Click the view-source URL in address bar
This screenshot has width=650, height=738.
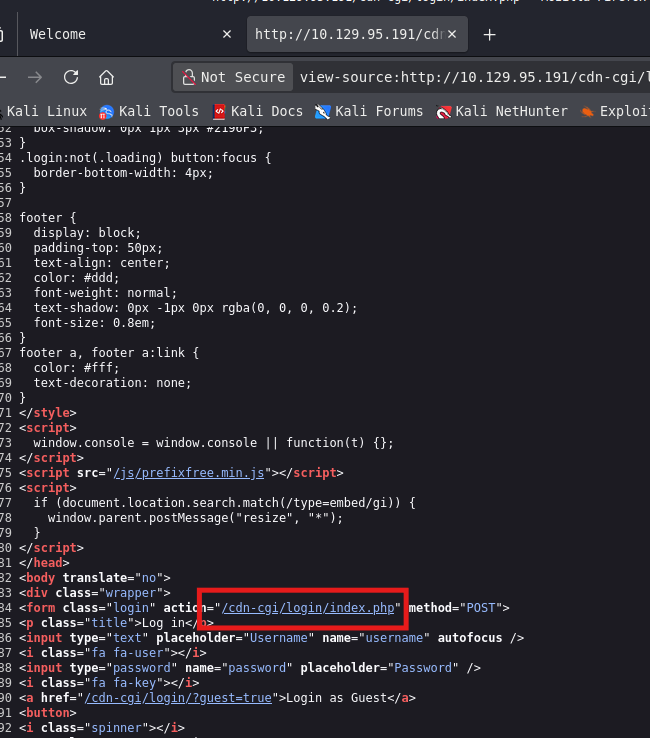[x=474, y=77]
